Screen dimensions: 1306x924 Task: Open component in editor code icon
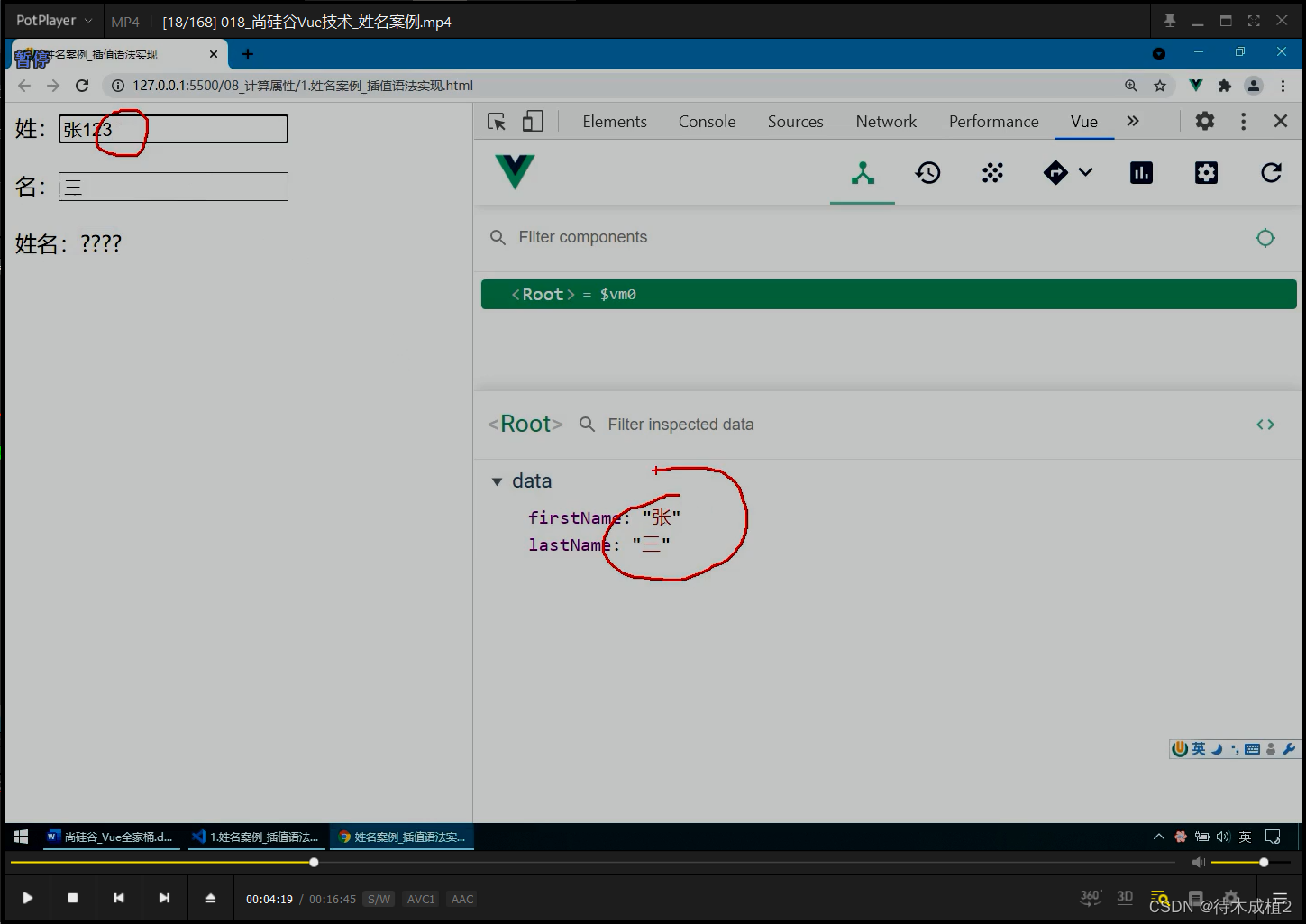[1265, 425]
